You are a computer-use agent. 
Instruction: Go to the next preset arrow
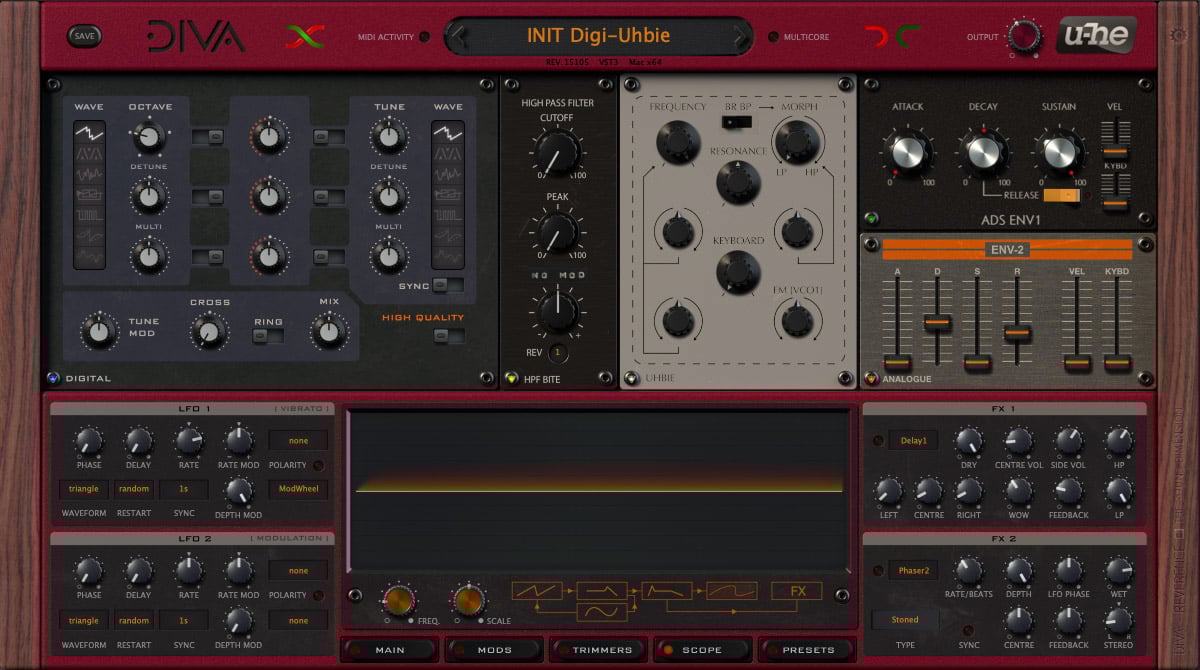click(x=741, y=37)
